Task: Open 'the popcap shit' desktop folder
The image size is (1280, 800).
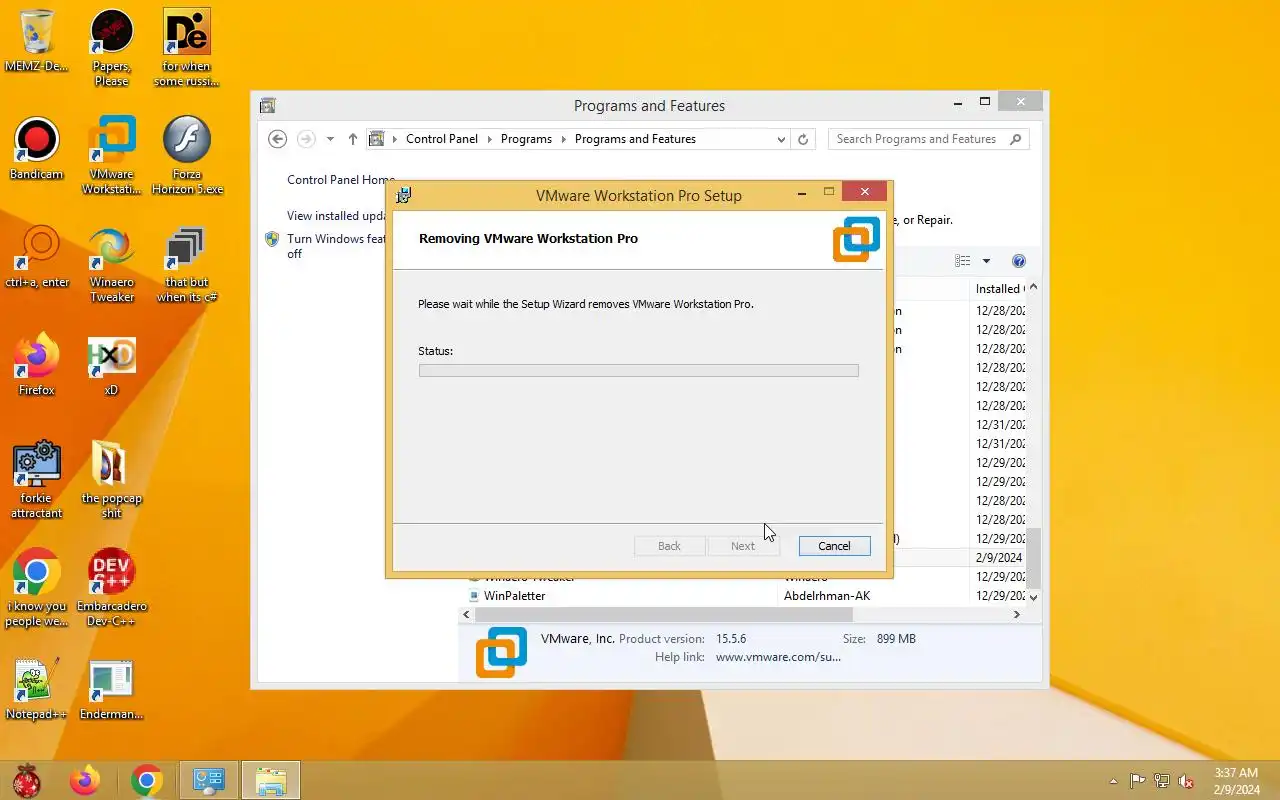Action: pyautogui.click(x=111, y=481)
